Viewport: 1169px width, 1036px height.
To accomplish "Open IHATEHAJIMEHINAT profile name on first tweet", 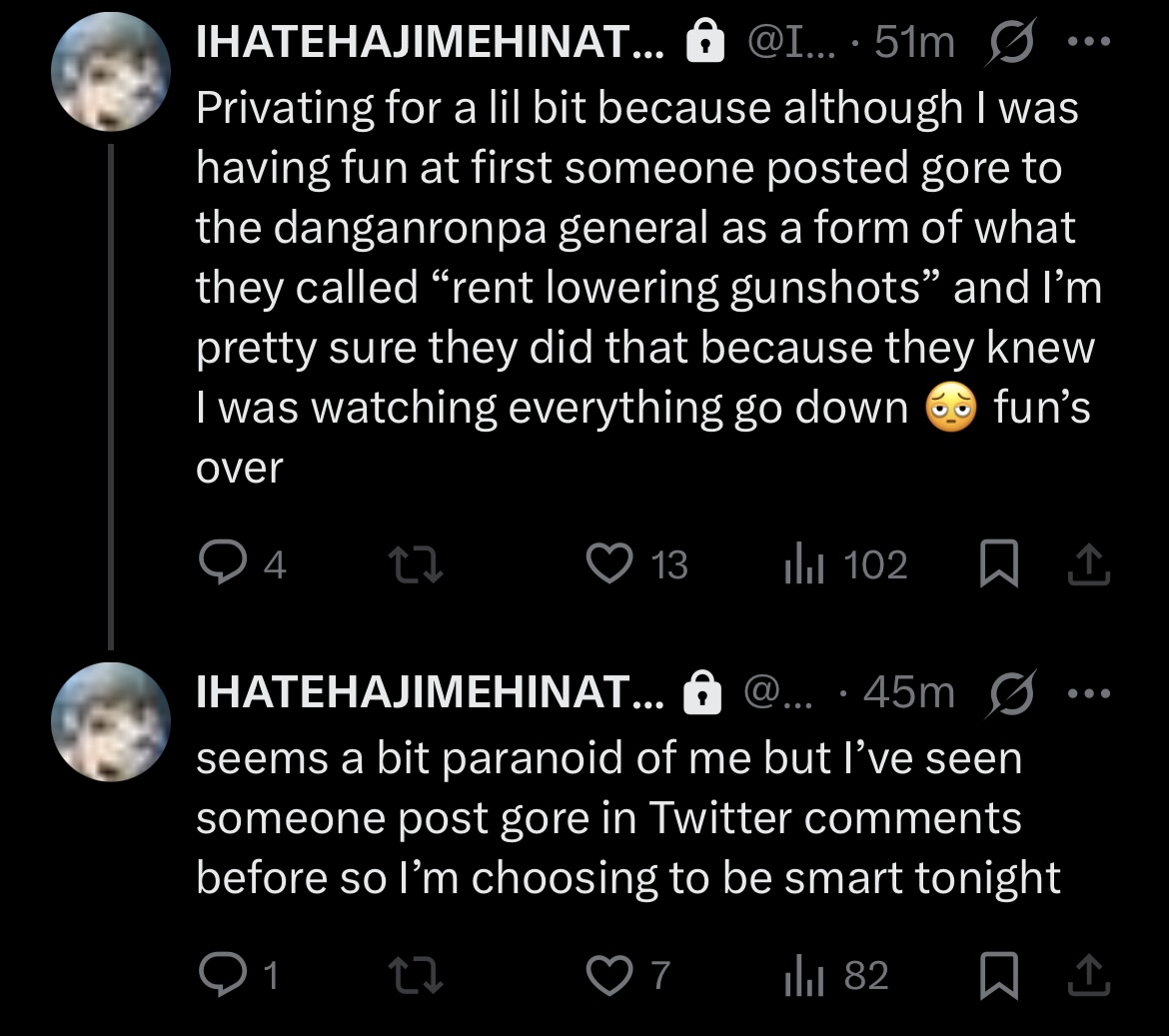I will 430,43.
